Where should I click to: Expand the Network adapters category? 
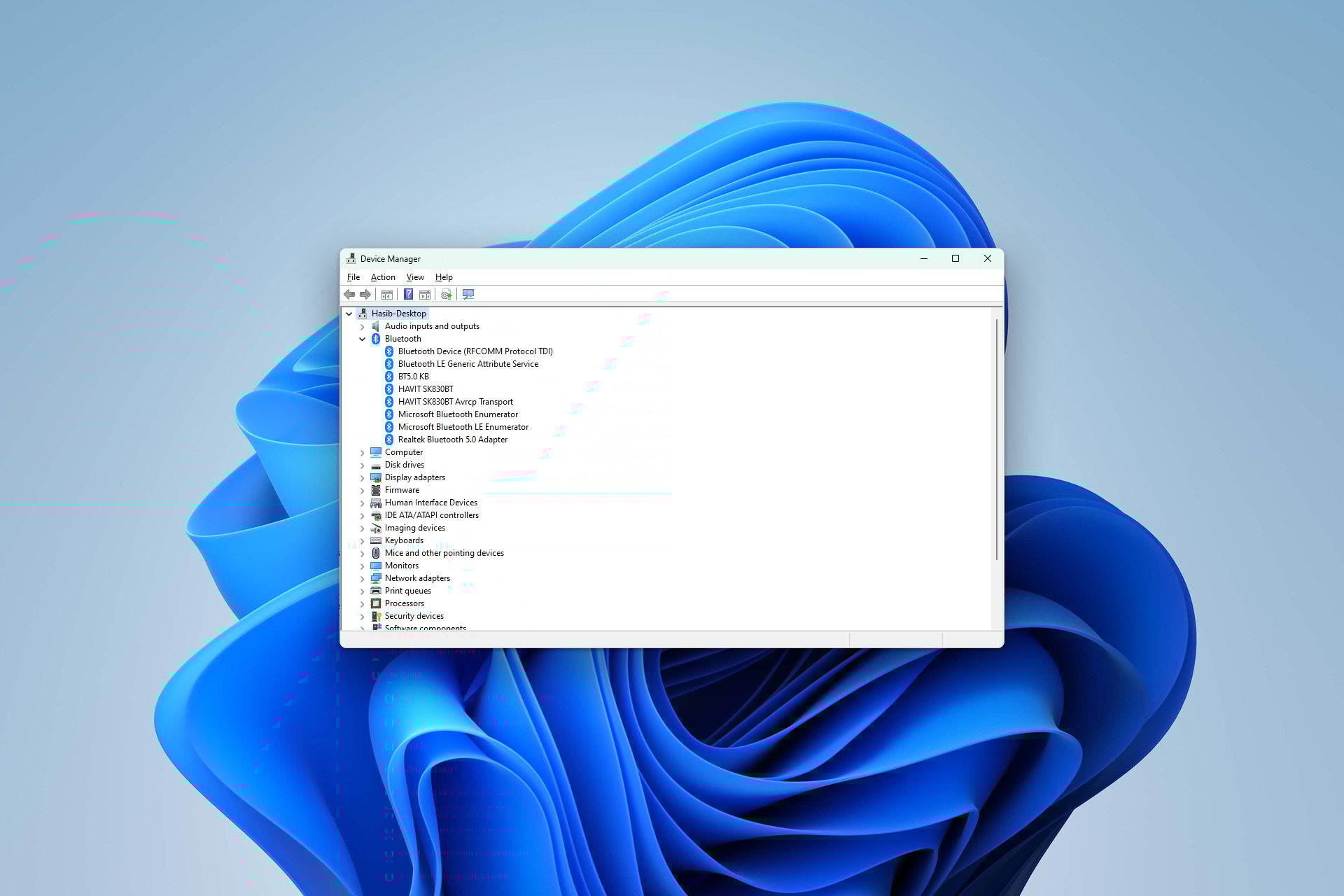[x=362, y=578]
